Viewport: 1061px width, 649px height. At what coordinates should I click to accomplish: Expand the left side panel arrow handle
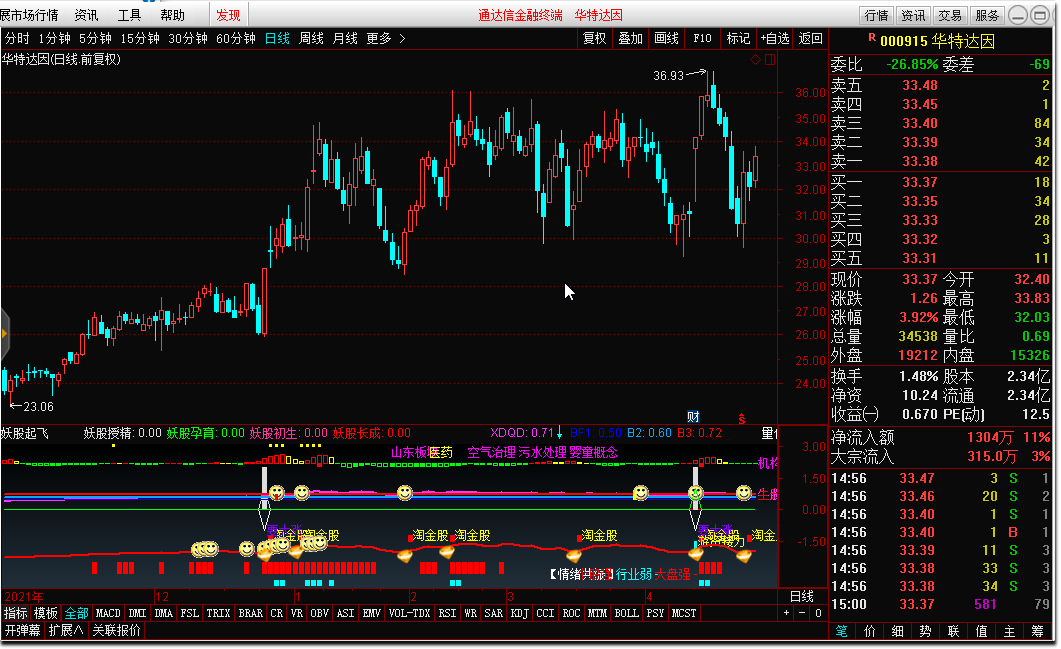(x=5, y=333)
